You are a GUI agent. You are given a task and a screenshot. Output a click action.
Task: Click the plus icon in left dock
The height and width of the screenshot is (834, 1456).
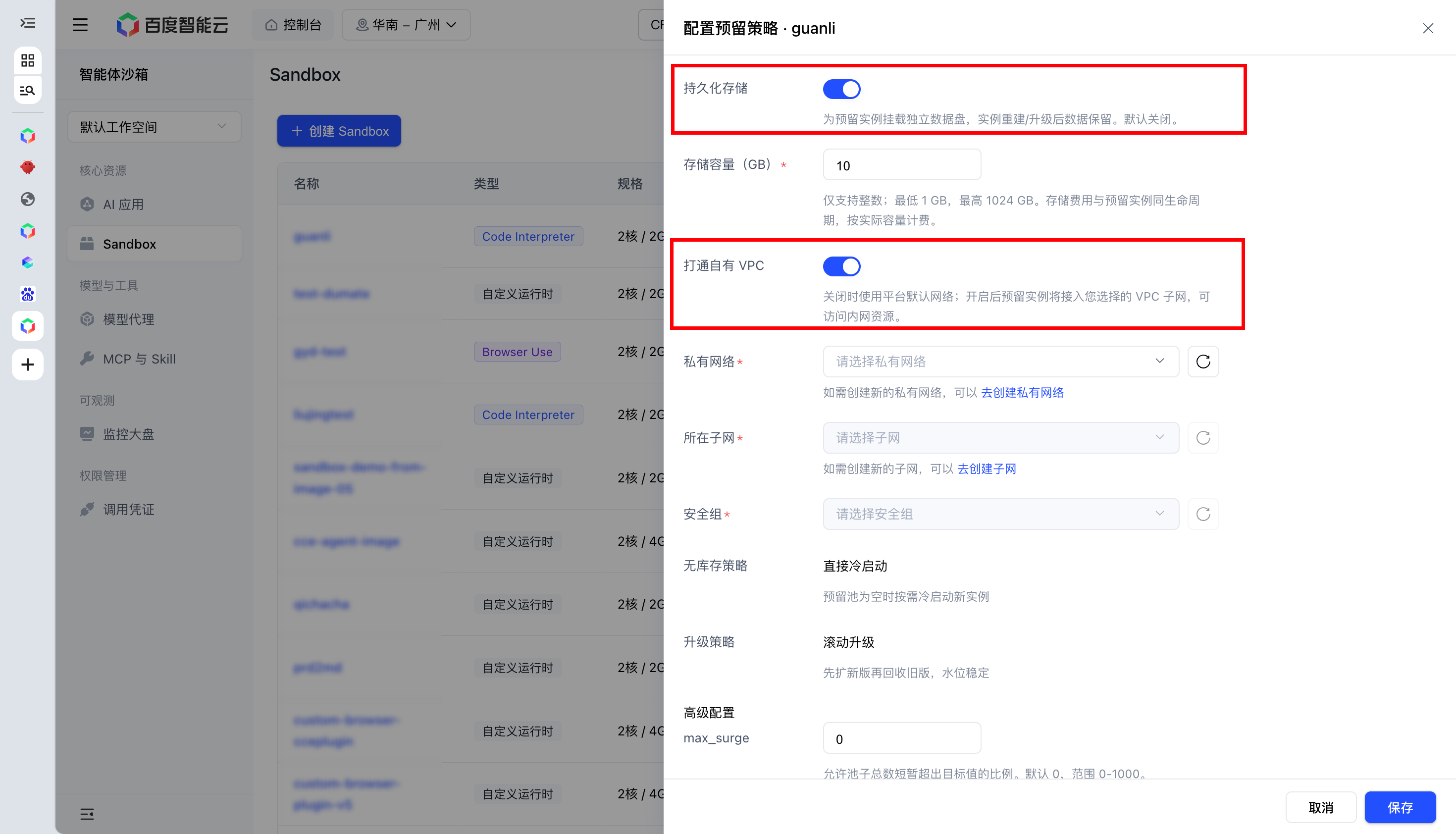coord(28,365)
